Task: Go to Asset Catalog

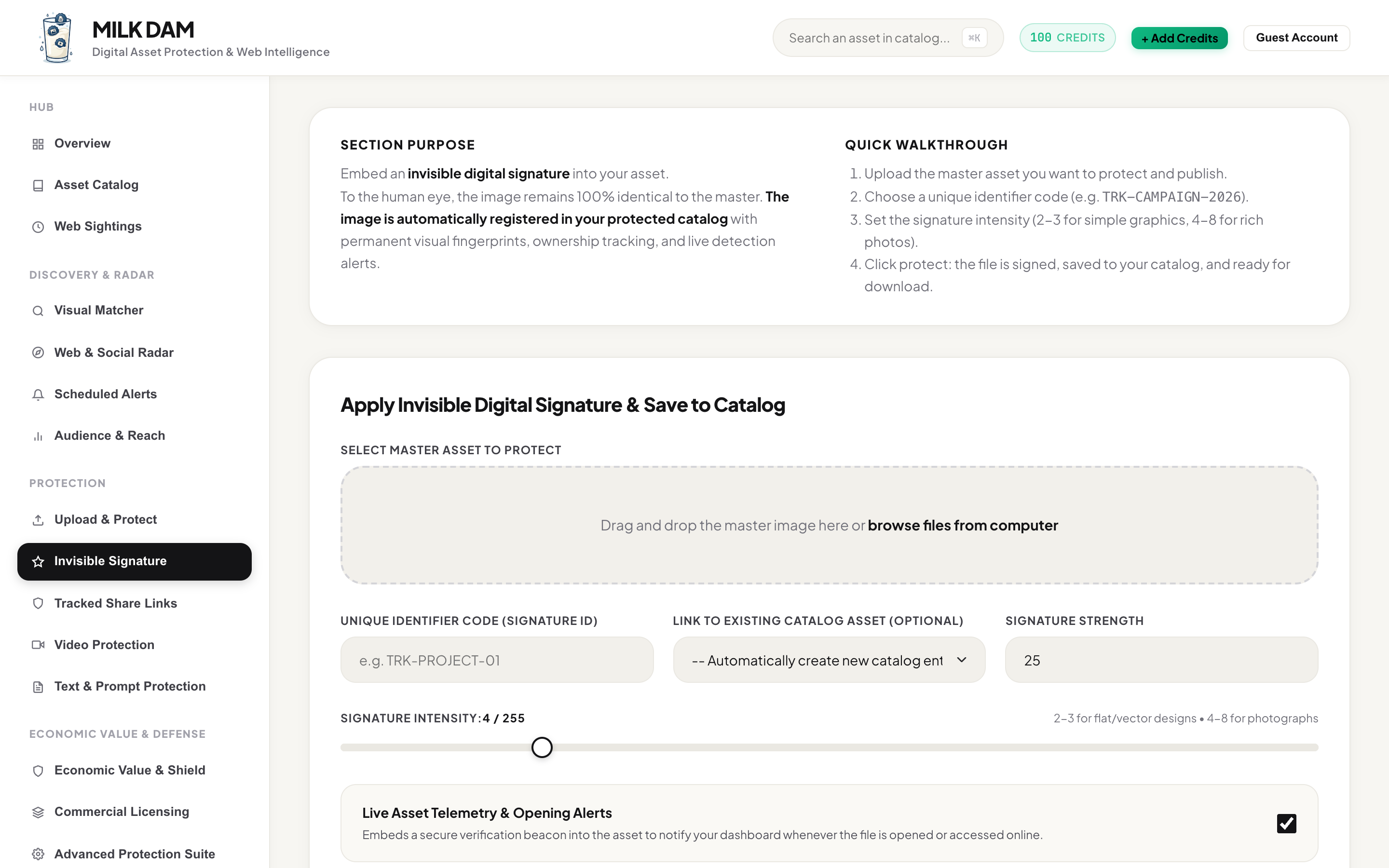Action: click(x=134, y=185)
